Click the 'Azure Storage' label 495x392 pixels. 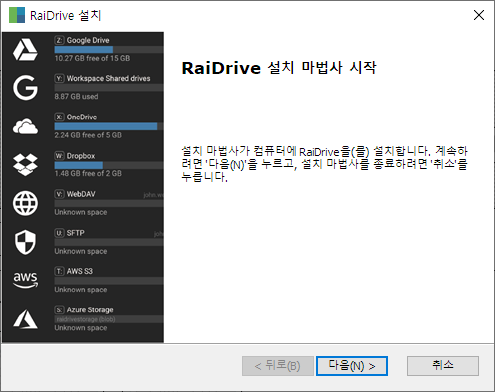click(90, 310)
